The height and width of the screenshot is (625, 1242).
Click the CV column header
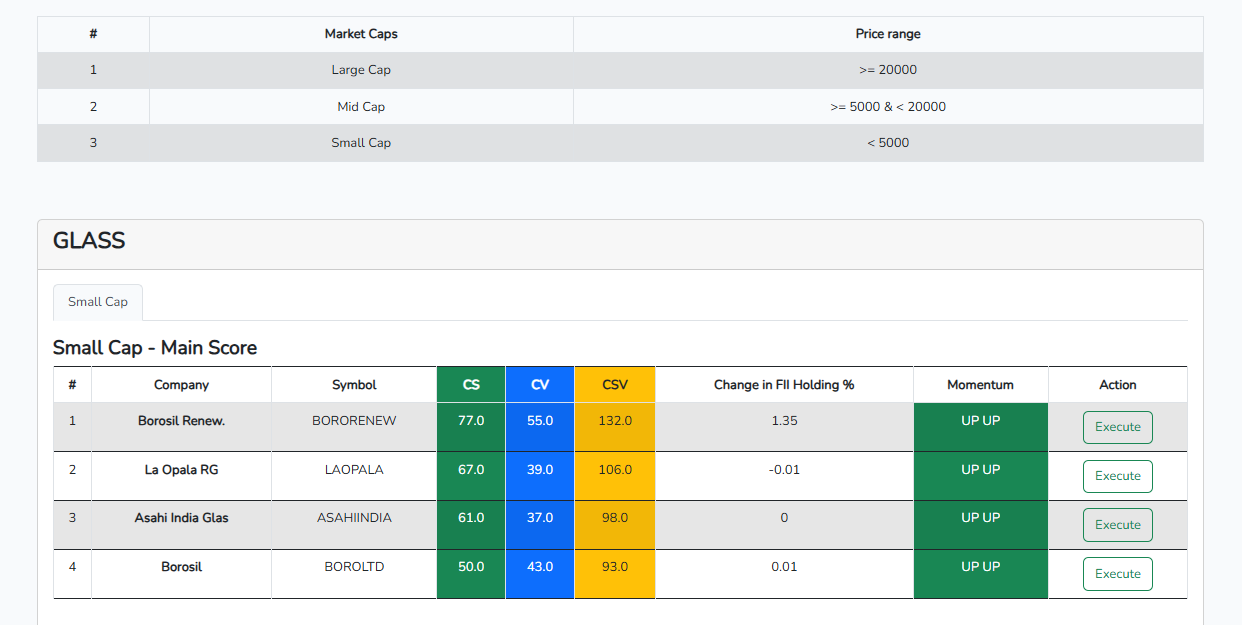540,385
